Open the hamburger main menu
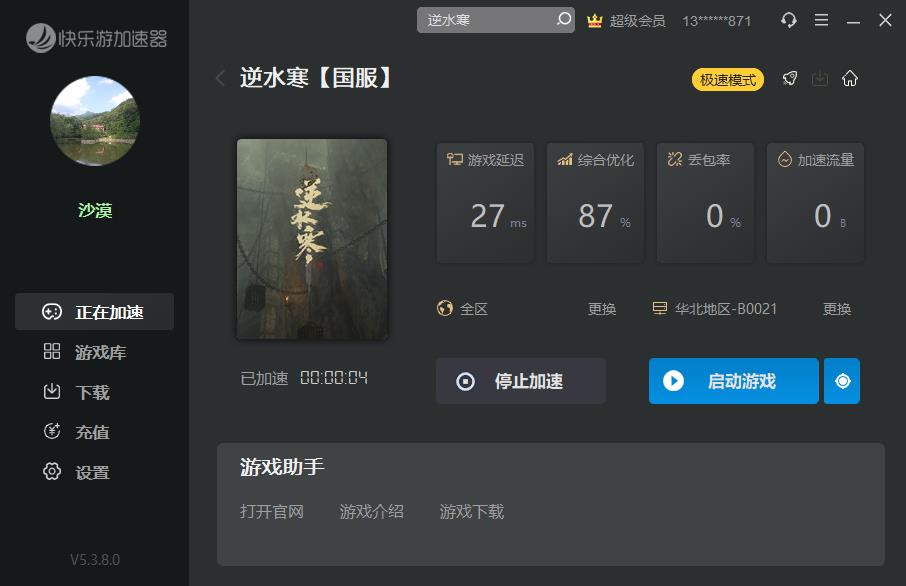This screenshot has width=906, height=586. pos(821,20)
